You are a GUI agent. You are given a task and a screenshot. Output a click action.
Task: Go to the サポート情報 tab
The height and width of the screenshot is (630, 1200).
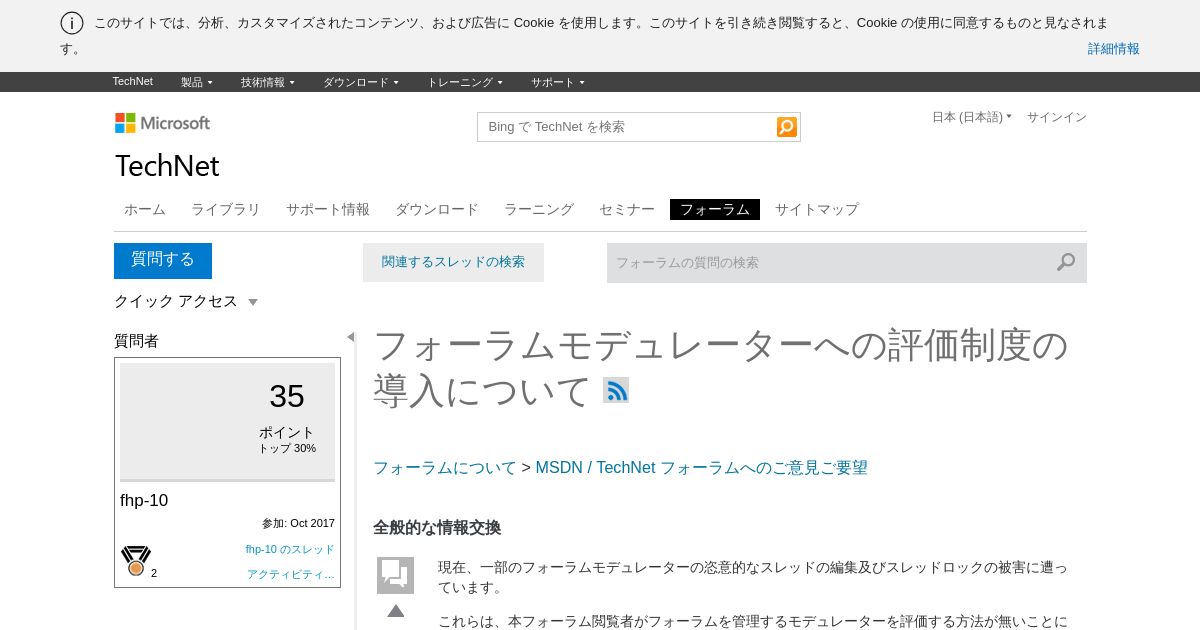tap(328, 209)
